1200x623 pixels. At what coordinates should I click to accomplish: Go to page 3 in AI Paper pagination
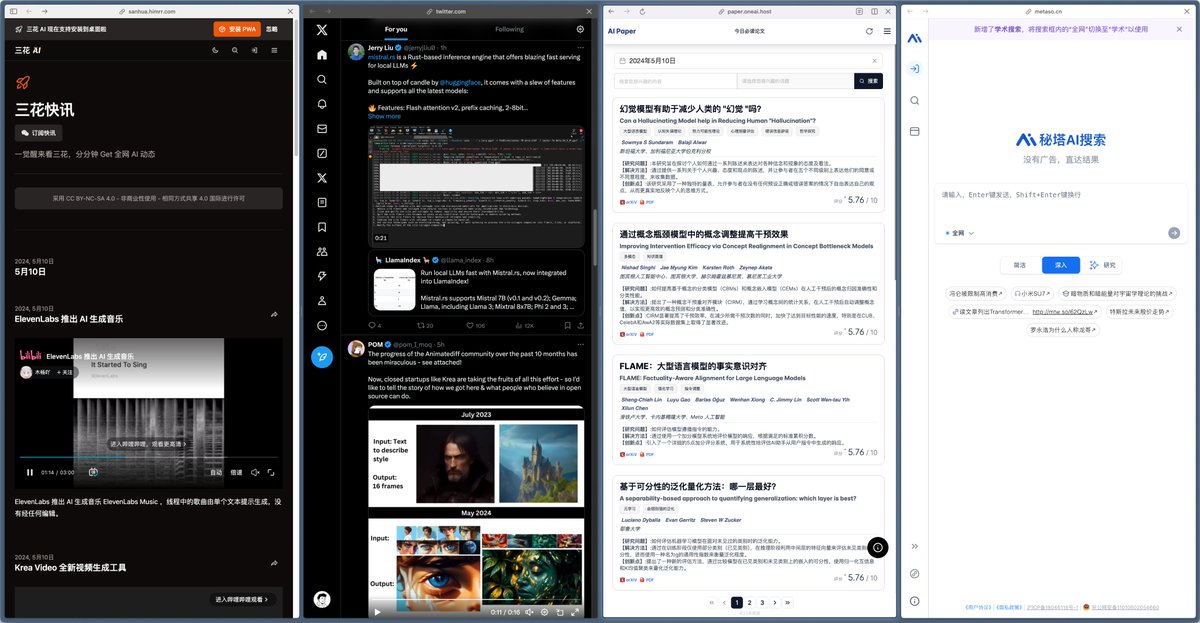click(762, 602)
